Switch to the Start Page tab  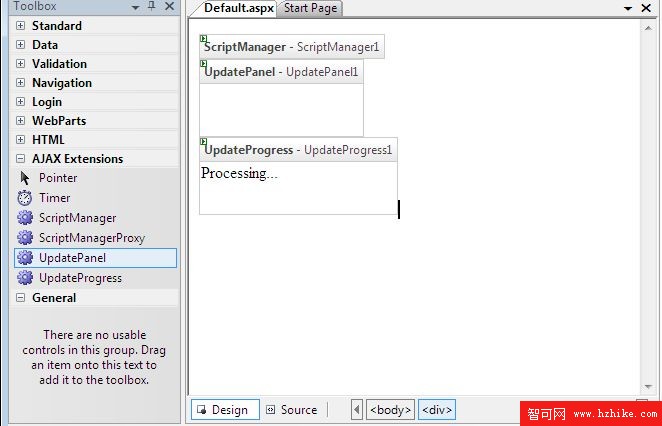(x=310, y=8)
